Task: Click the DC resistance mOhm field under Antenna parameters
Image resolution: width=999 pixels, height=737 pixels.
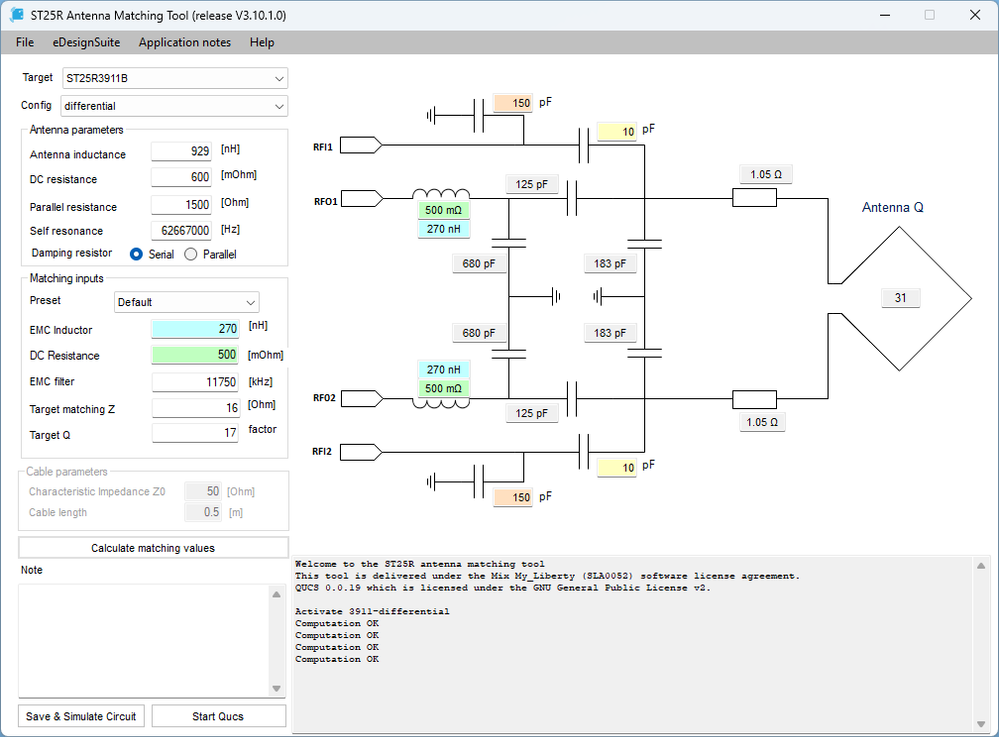Action: coord(181,177)
